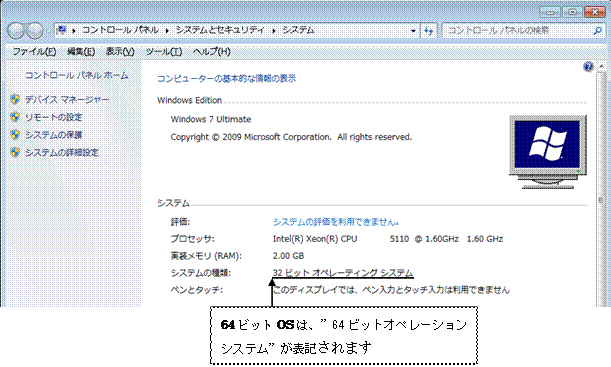Click shield icon next to システムの保護
This screenshot has height=367, width=611.
coord(15,135)
